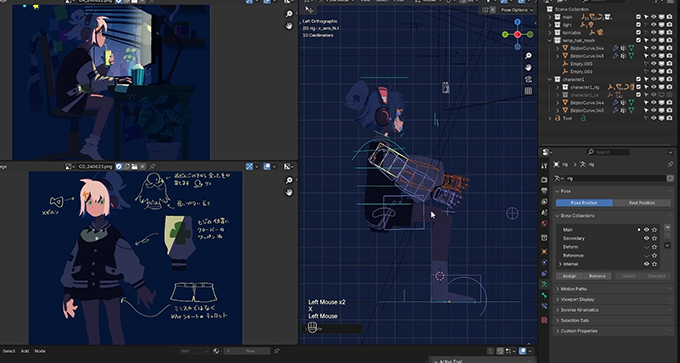Expand the light collection in the outliner
The image size is (680, 363).
[x=550, y=25]
